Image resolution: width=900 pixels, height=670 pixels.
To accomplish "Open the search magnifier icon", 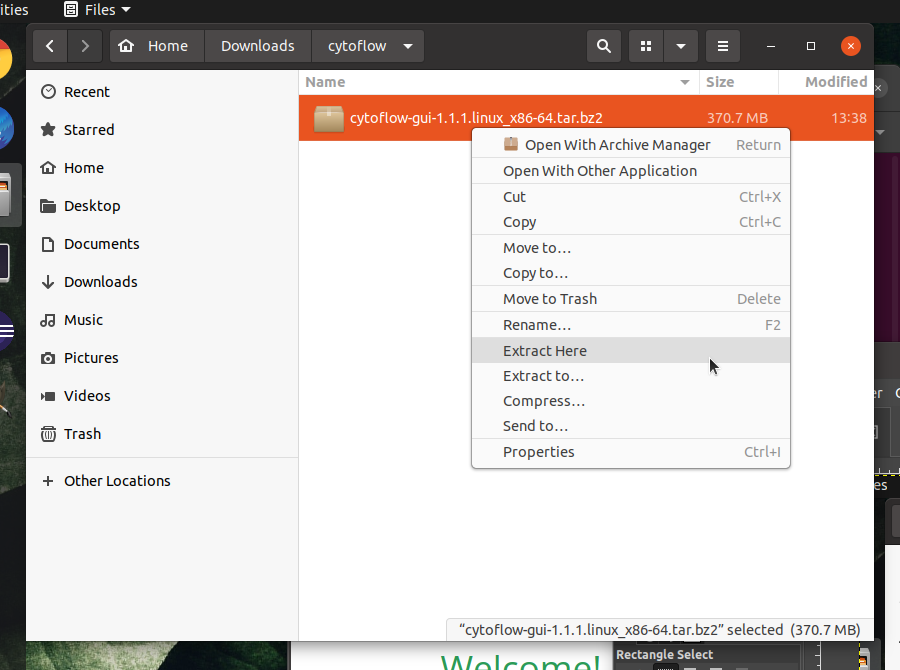I will [604, 46].
